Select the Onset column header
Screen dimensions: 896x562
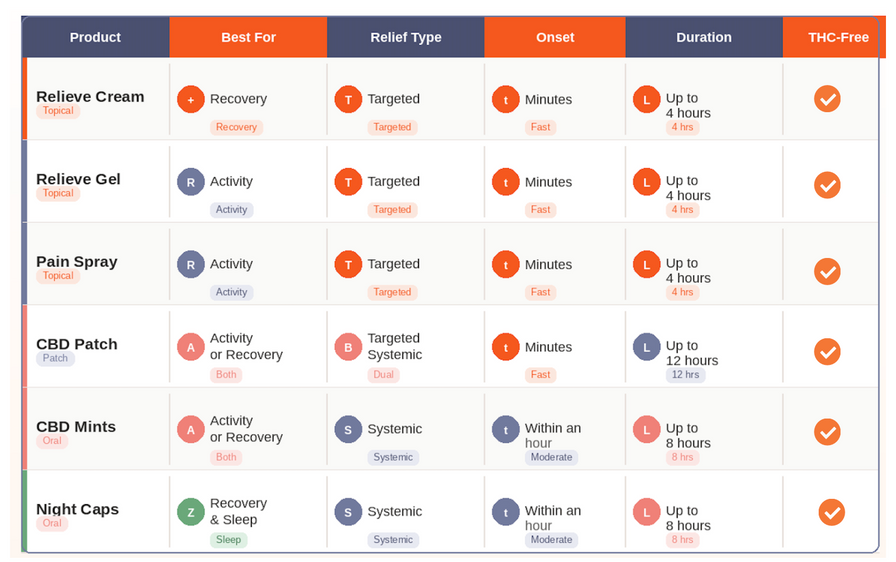tap(555, 37)
